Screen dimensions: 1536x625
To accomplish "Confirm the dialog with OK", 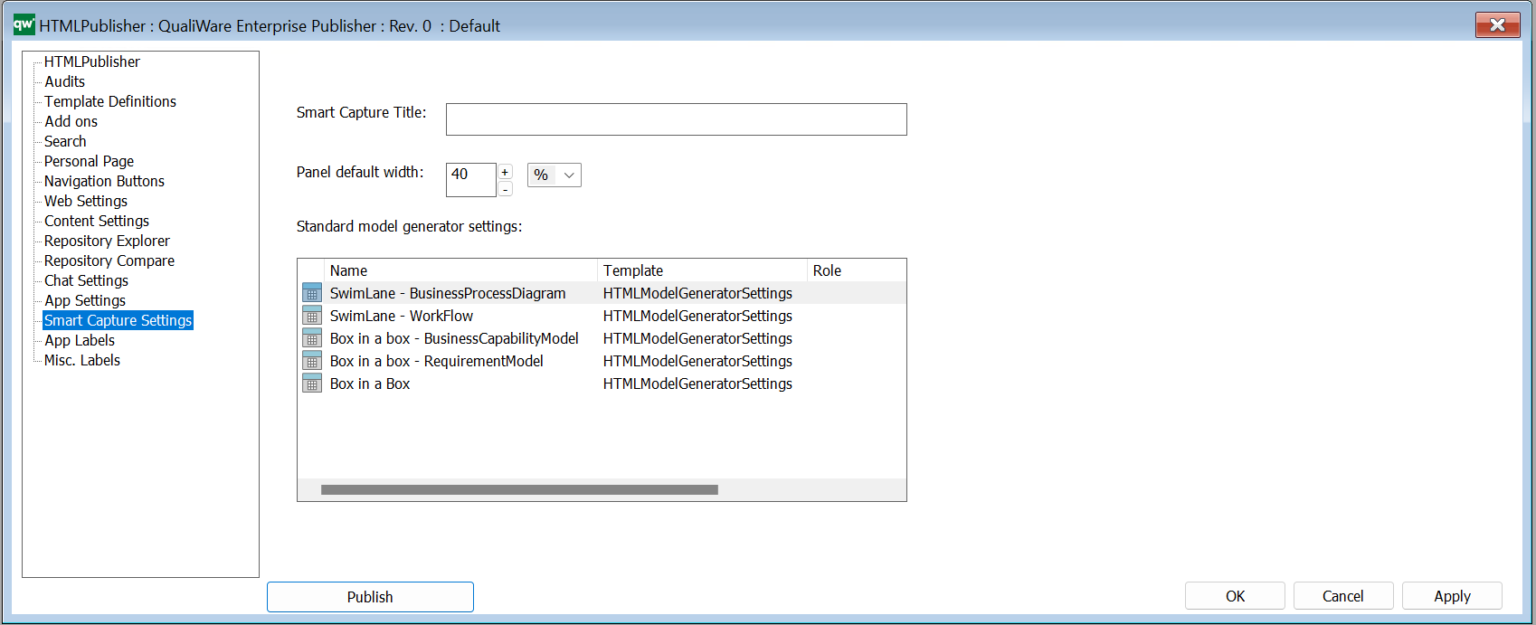I will pos(1234,595).
